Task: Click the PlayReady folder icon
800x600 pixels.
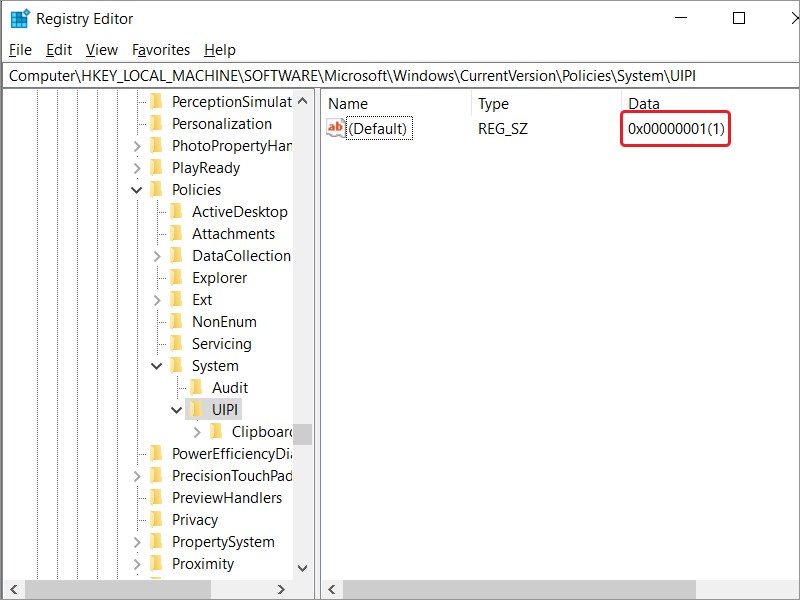Action: (157, 167)
